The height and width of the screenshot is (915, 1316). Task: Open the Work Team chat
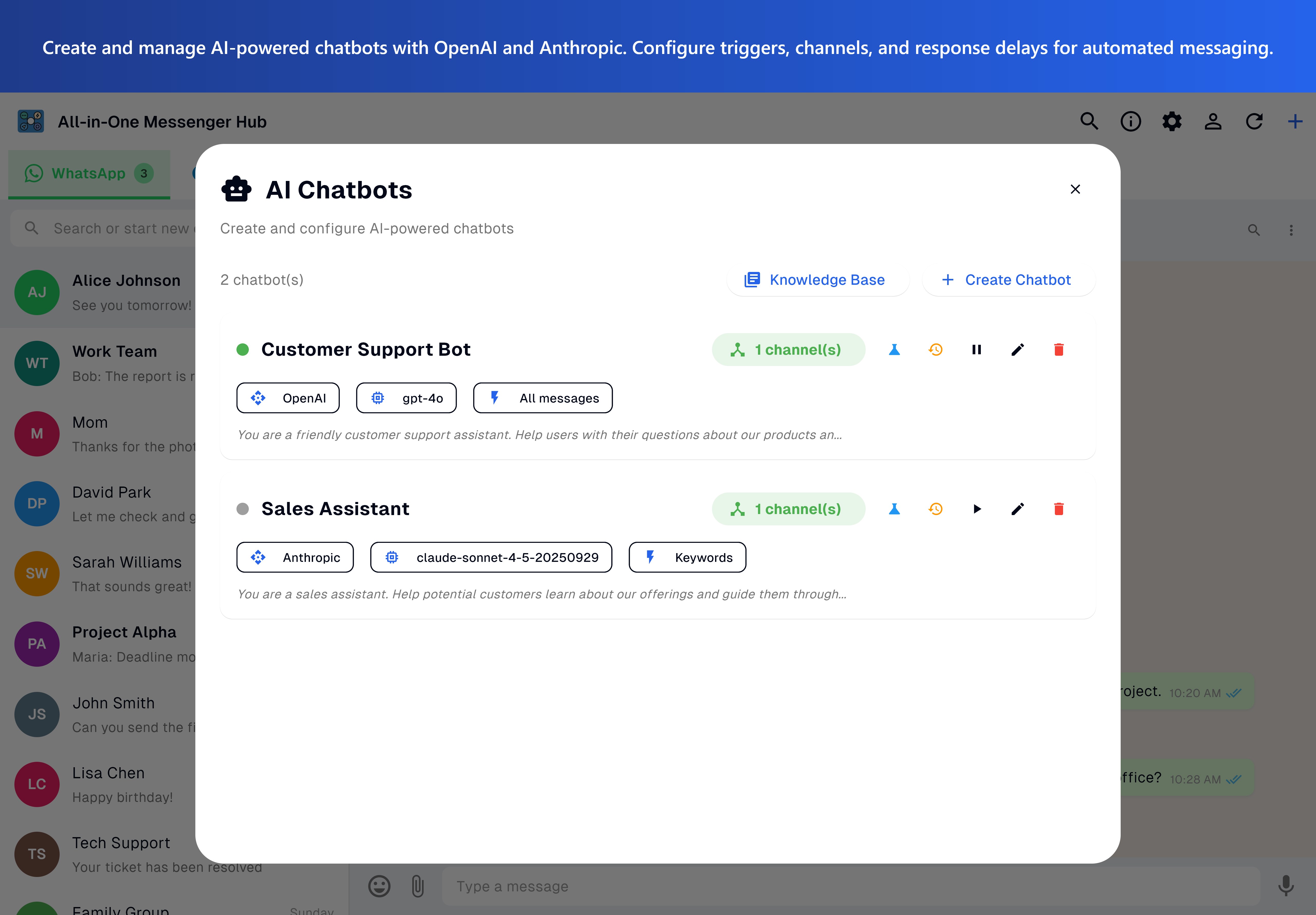click(x=98, y=363)
